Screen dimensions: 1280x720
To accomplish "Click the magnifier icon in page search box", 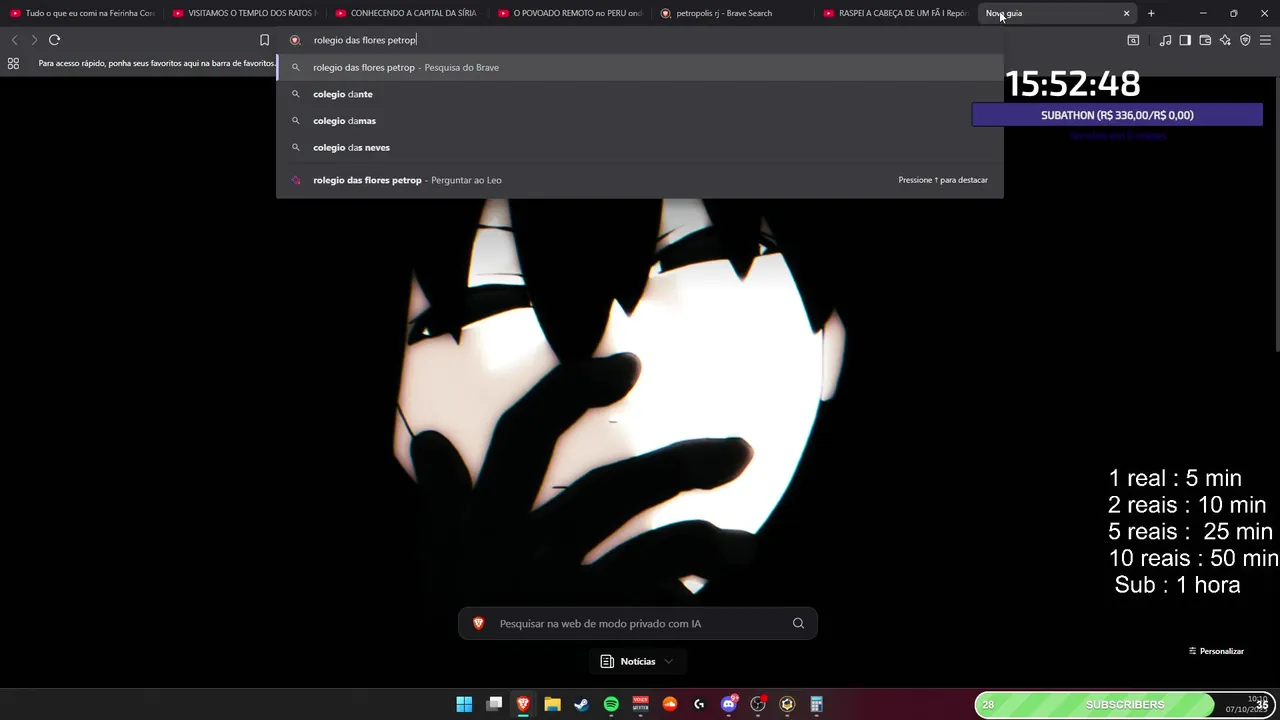I will click(x=798, y=623).
